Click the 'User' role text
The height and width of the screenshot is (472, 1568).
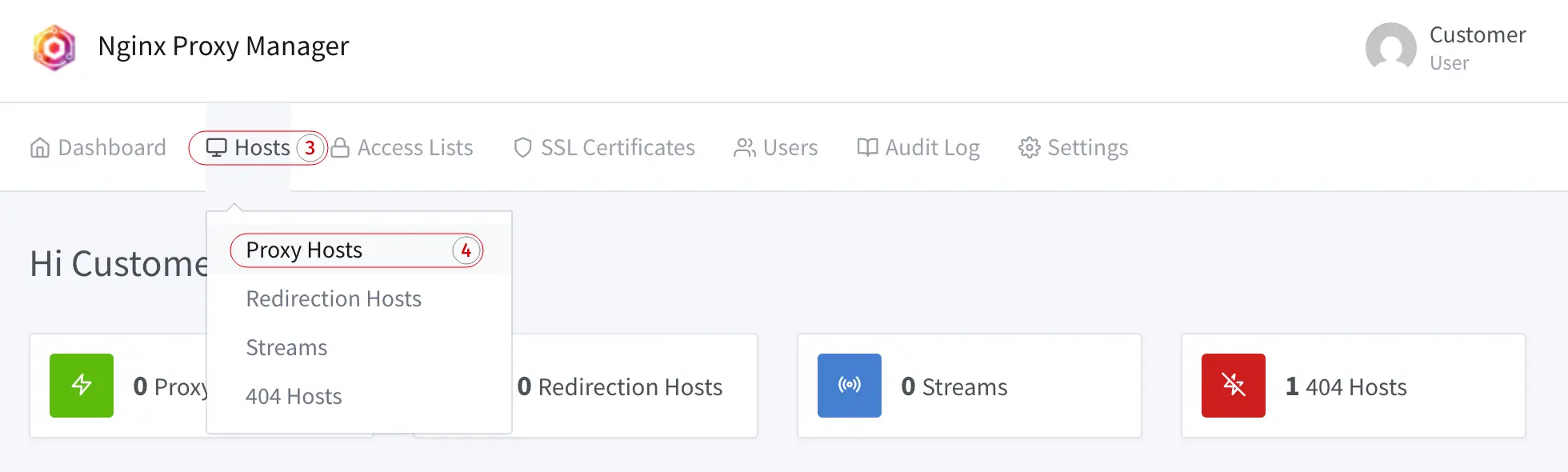[x=1450, y=63]
